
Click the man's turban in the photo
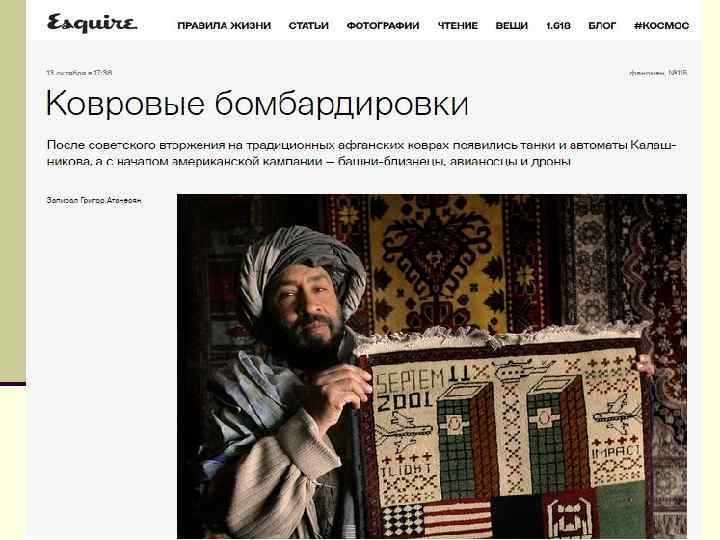pos(301,264)
